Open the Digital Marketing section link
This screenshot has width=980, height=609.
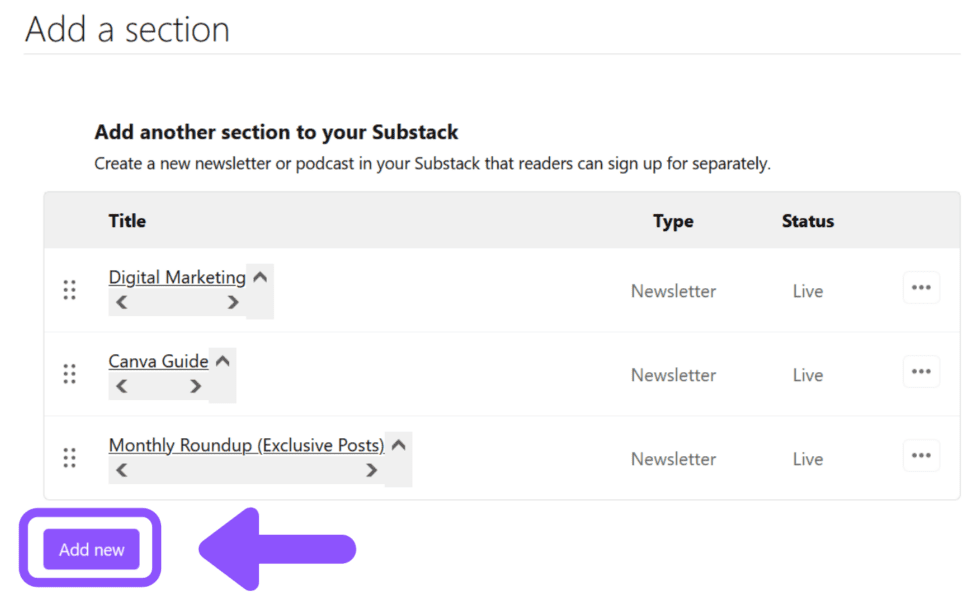tap(177, 277)
